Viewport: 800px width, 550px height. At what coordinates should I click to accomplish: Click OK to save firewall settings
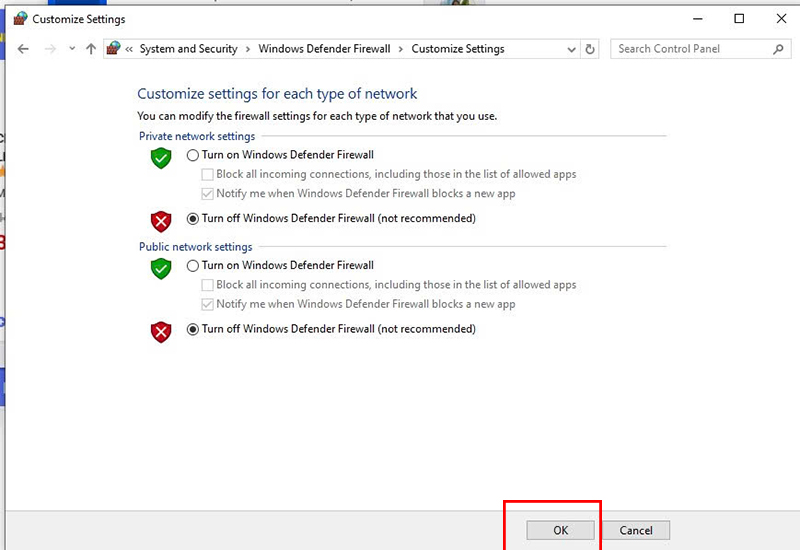(x=560, y=530)
